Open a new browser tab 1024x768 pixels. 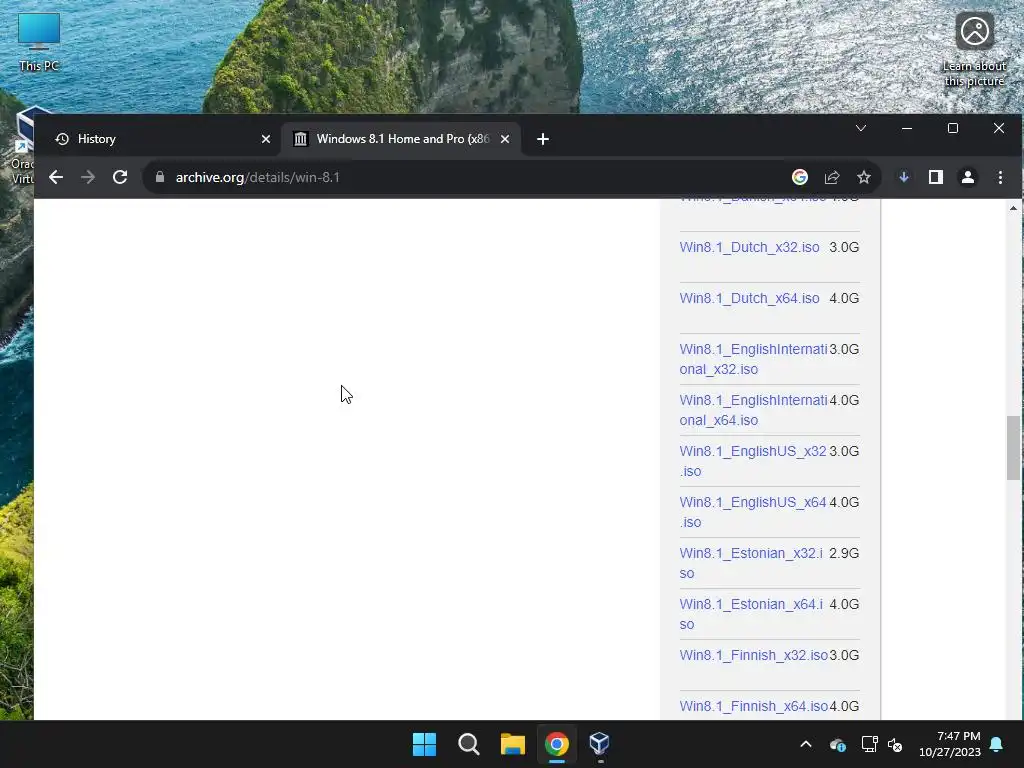pos(543,139)
